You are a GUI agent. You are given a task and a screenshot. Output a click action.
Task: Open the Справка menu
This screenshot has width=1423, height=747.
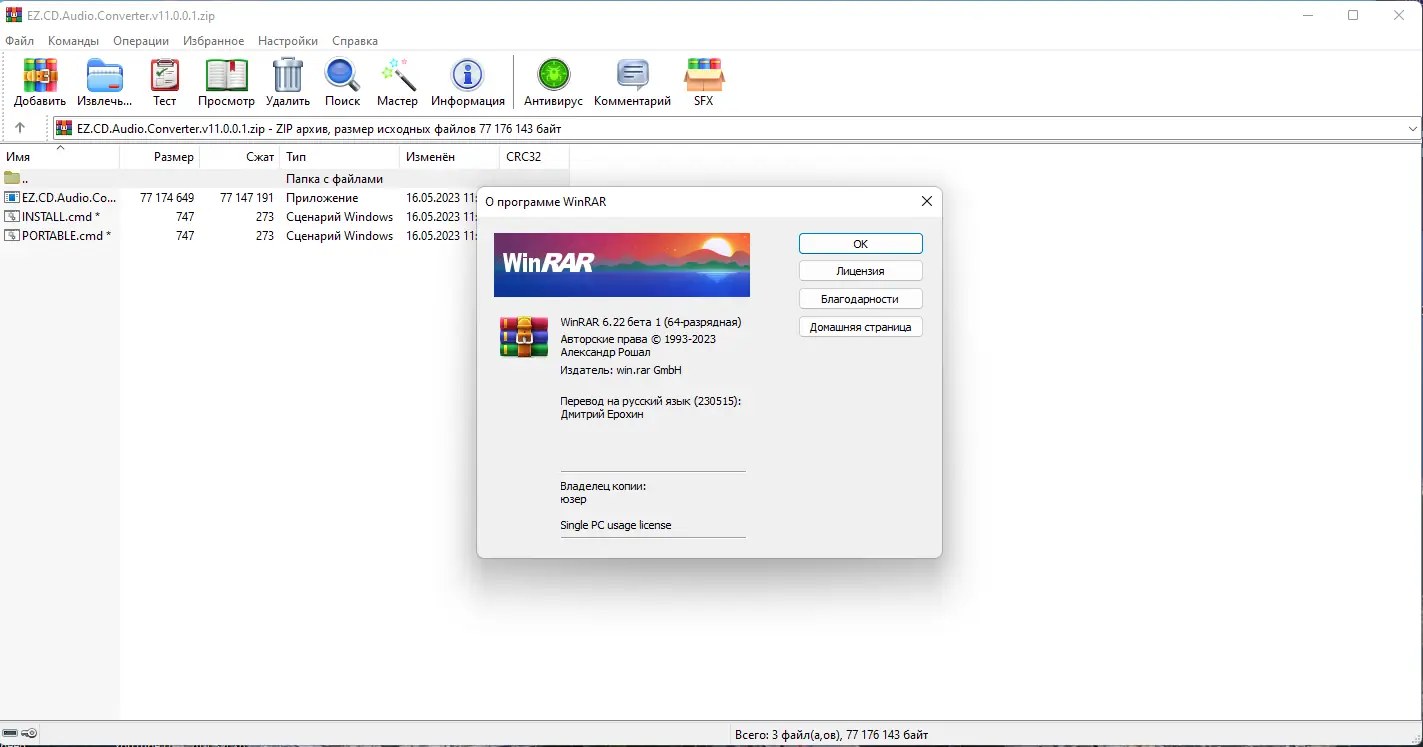pyautogui.click(x=355, y=41)
